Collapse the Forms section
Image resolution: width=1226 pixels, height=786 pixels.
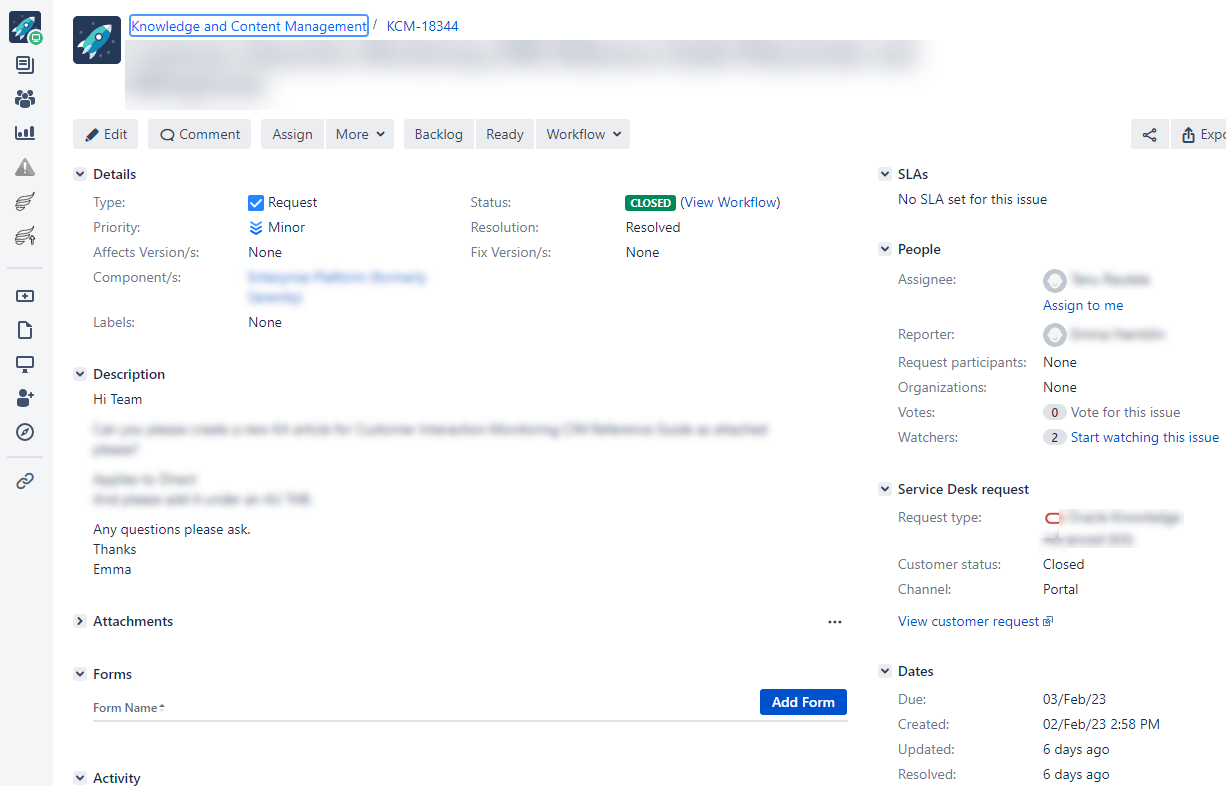(80, 674)
